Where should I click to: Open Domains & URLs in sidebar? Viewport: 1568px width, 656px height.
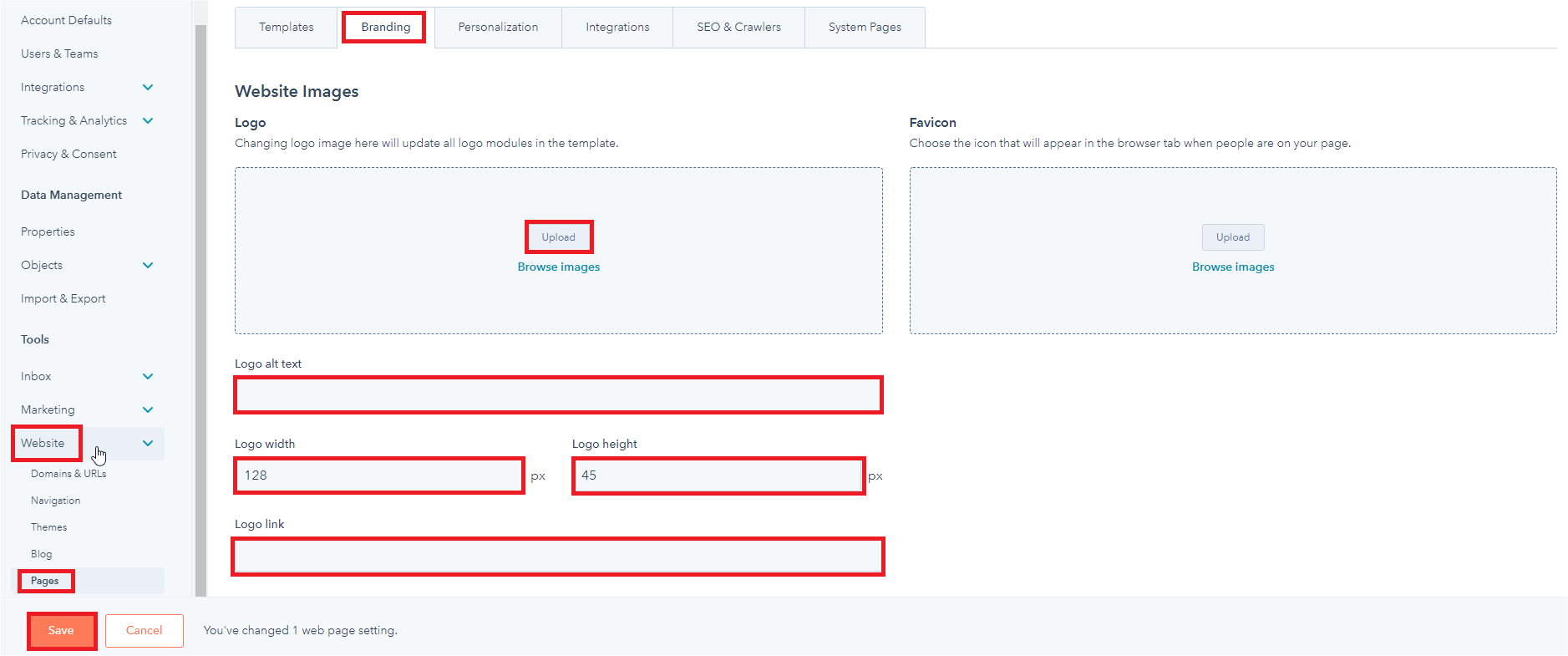[69, 474]
